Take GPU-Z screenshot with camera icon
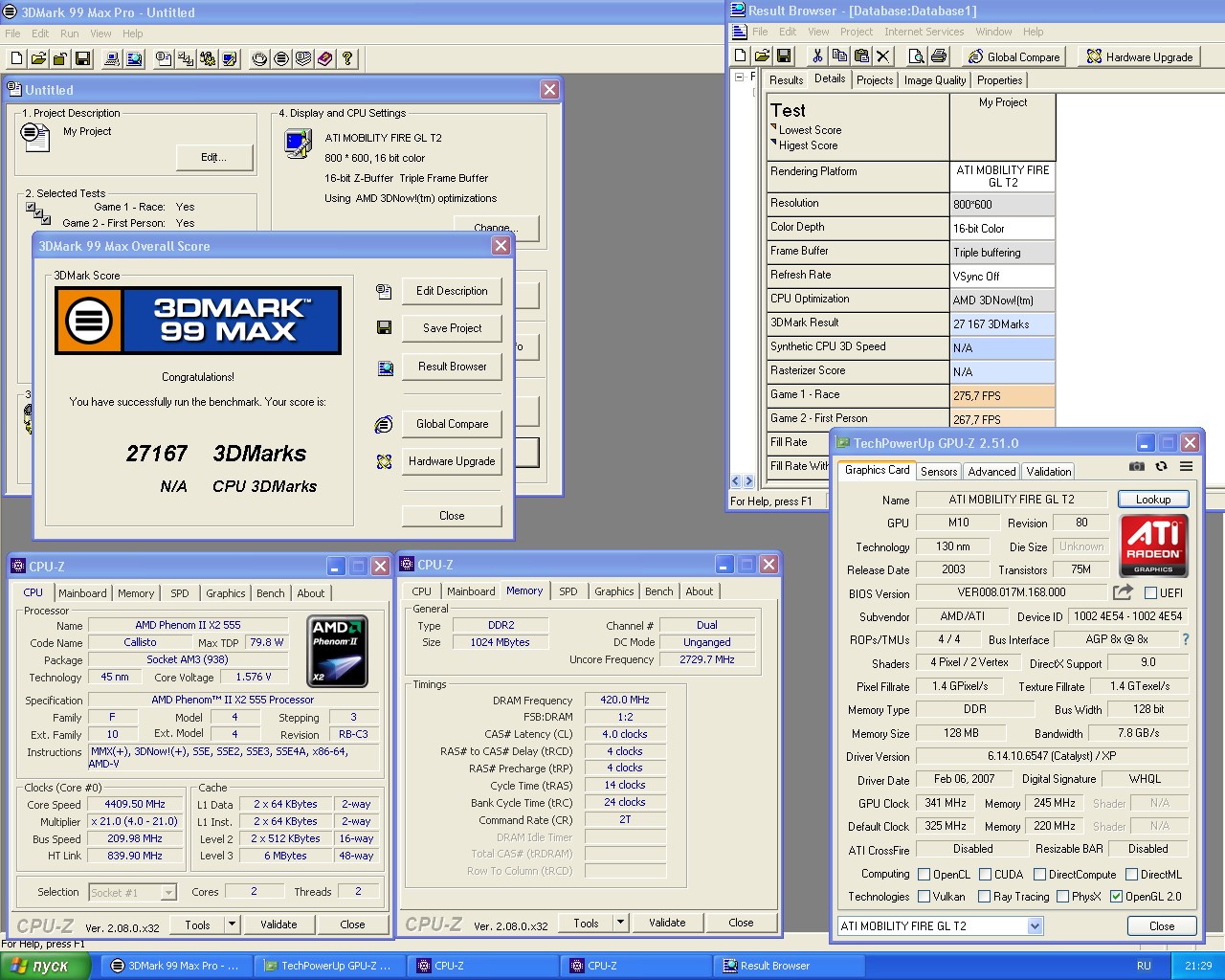 click(1137, 467)
